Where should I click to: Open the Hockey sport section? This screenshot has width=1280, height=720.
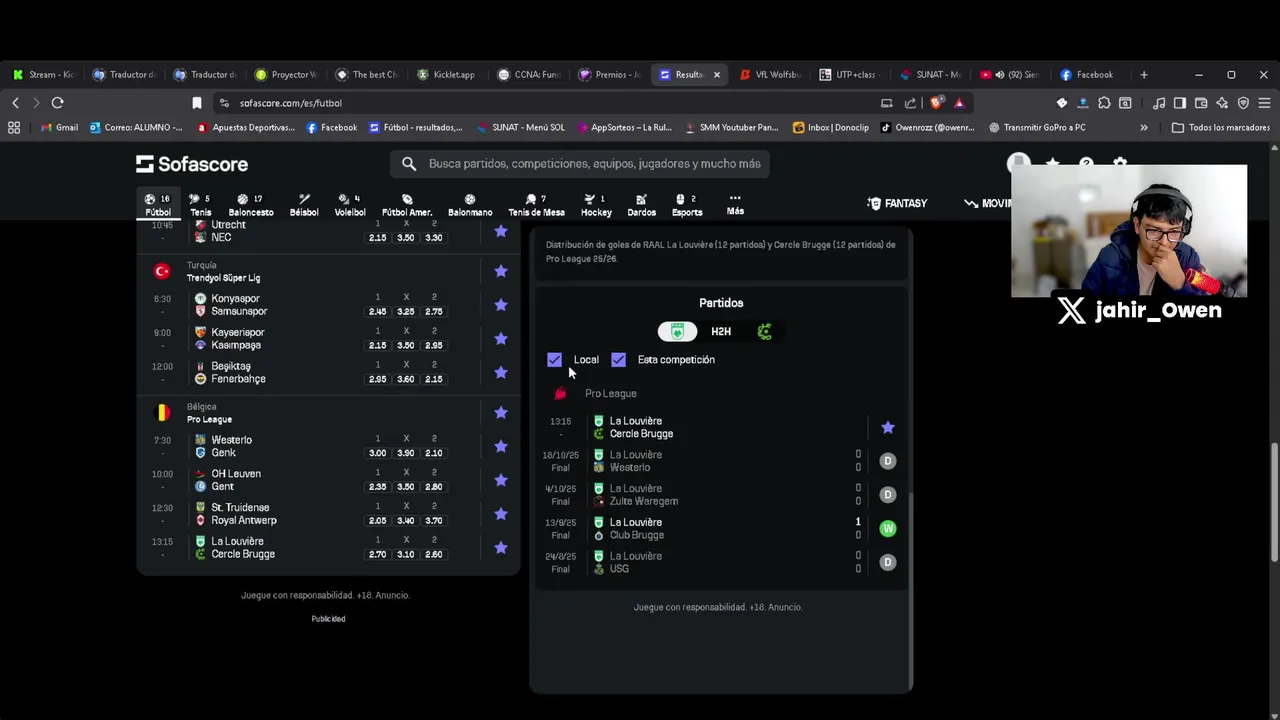tap(596, 205)
